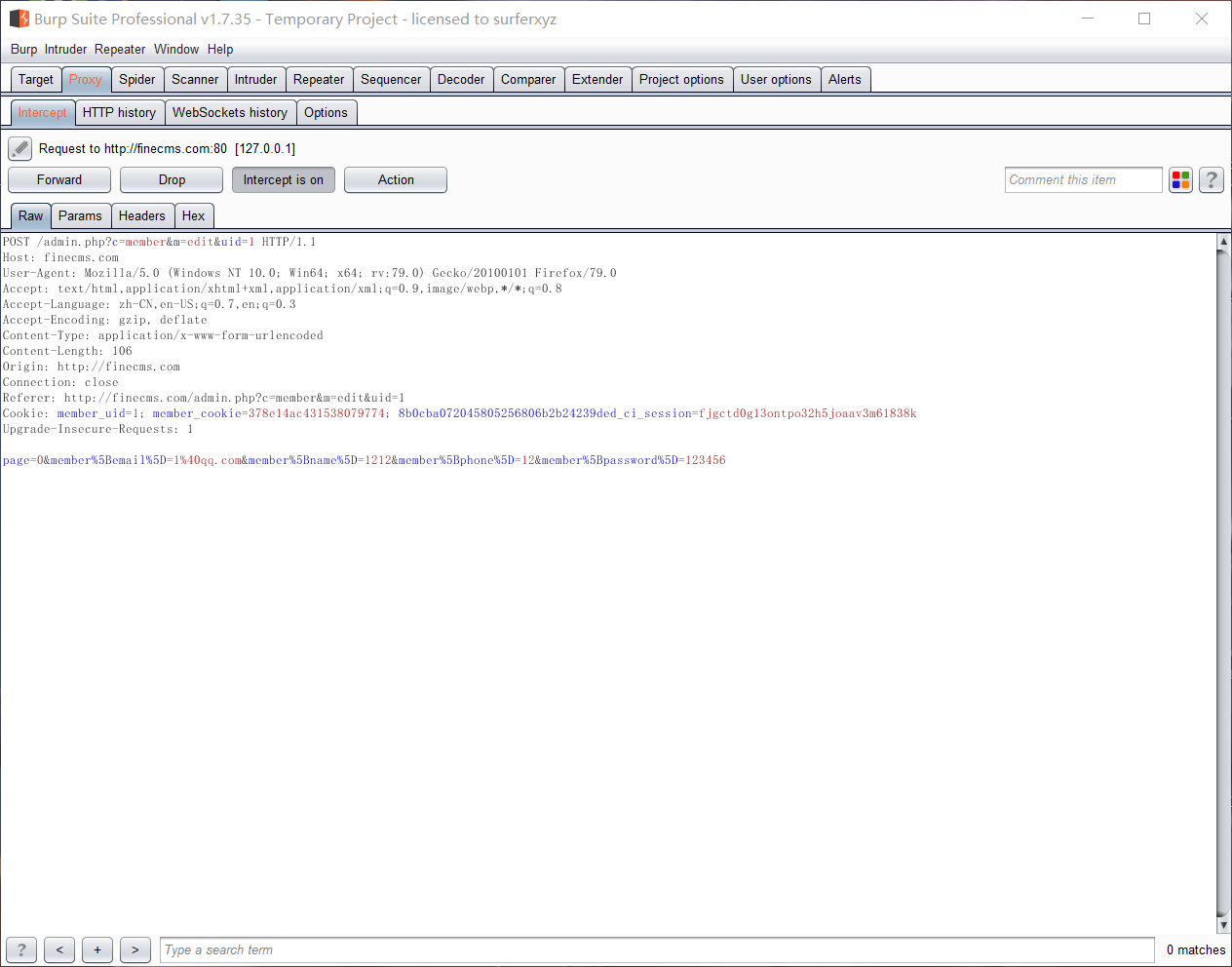
Task: Switch to the Sequencer tab
Action: (391, 80)
